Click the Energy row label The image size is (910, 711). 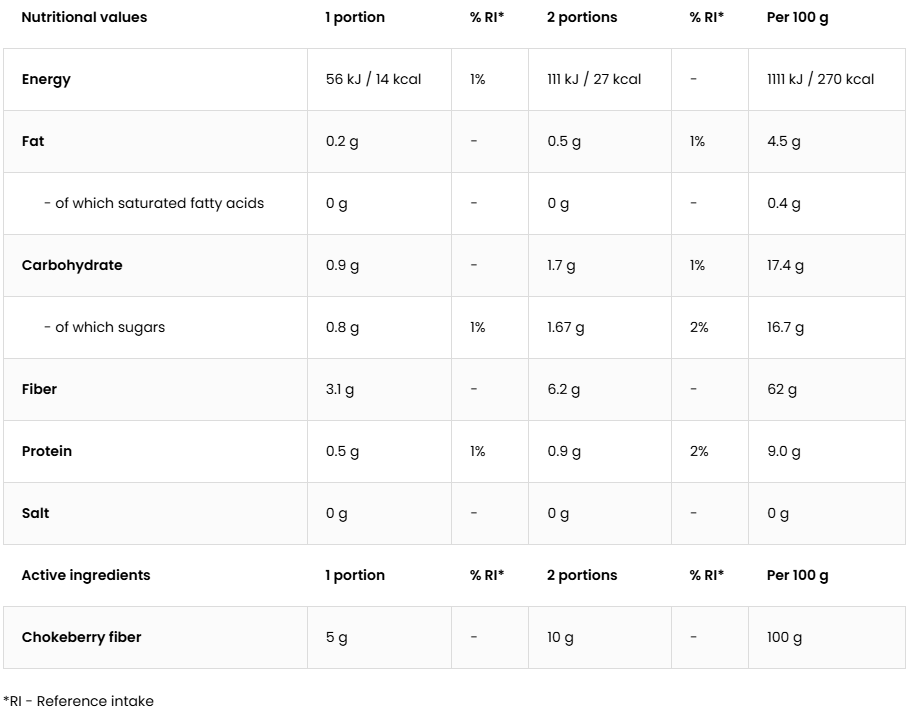[46, 79]
